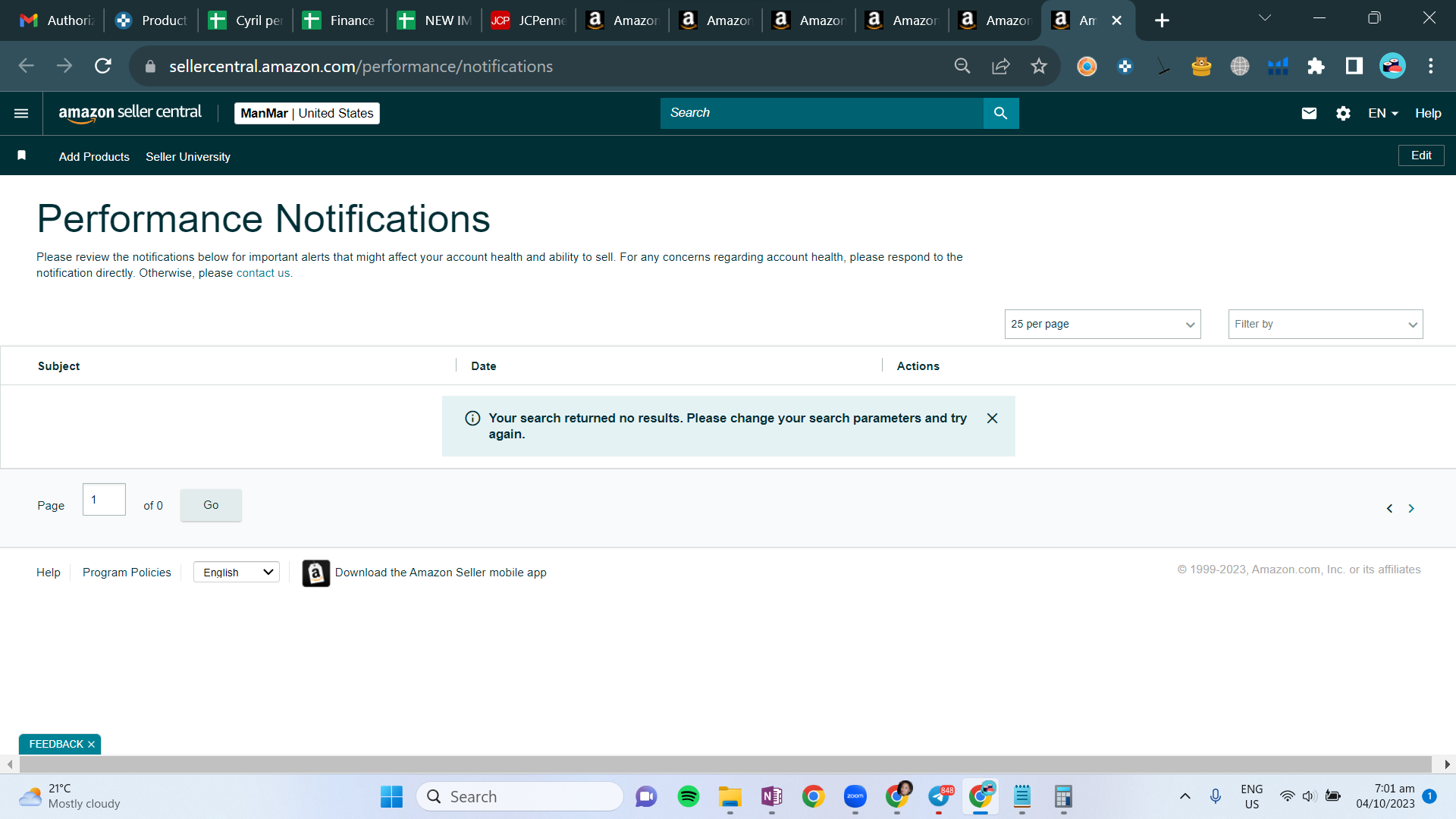Switch to the Product tab
Viewport: 1456px width, 819px height.
pyautogui.click(x=152, y=20)
